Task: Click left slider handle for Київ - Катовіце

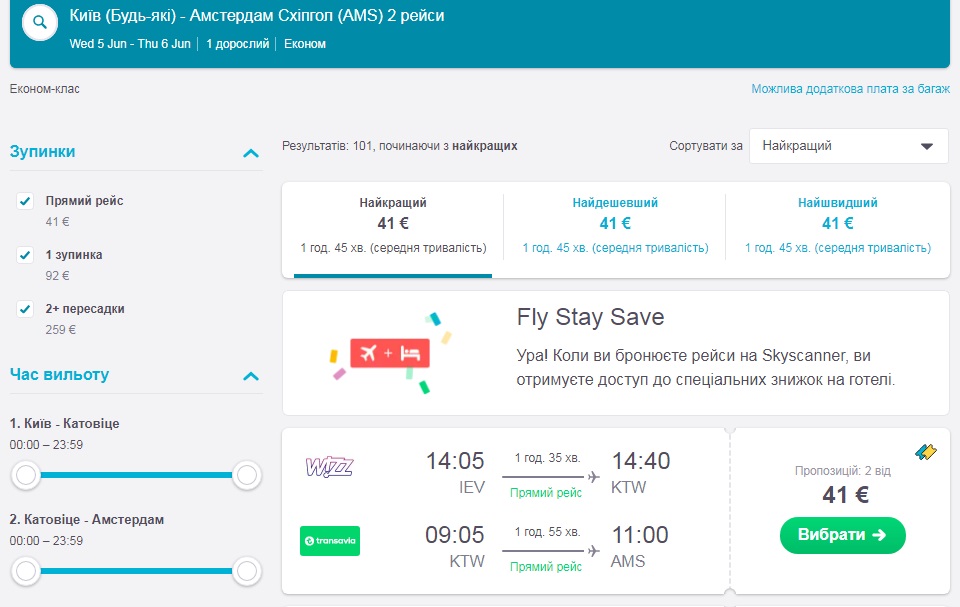Action: pos(27,476)
